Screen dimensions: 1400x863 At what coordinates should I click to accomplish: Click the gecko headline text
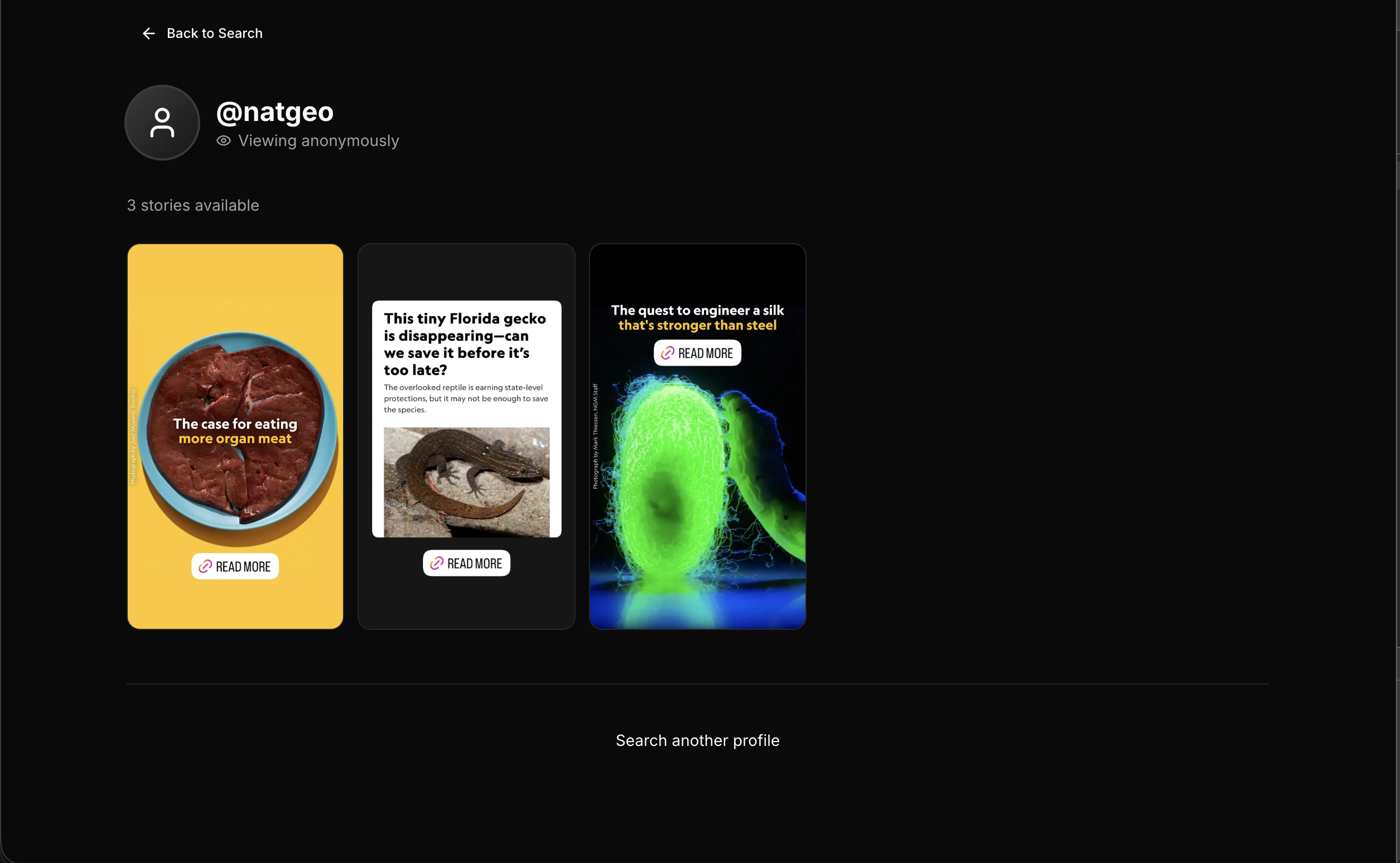pyautogui.click(x=465, y=344)
